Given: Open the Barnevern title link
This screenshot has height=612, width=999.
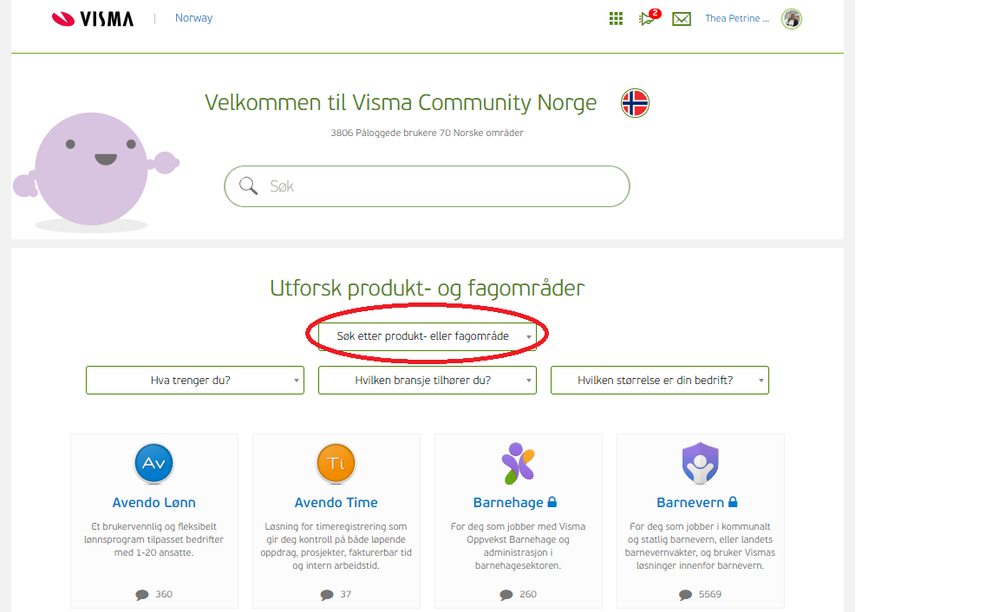Looking at the screenshot, I should 690,502.
